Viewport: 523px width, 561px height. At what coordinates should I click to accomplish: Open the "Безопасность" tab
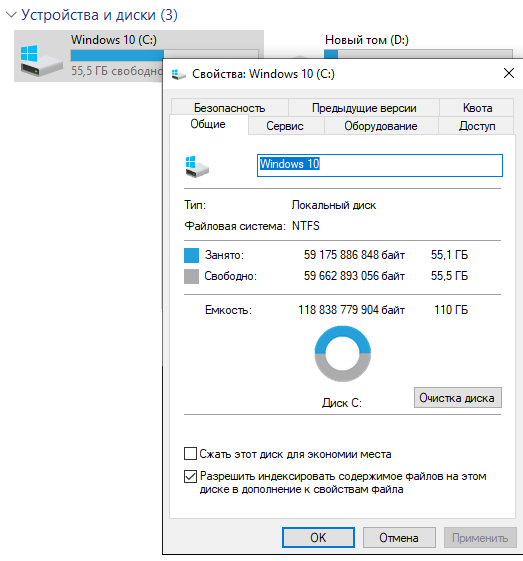(229, 108)
